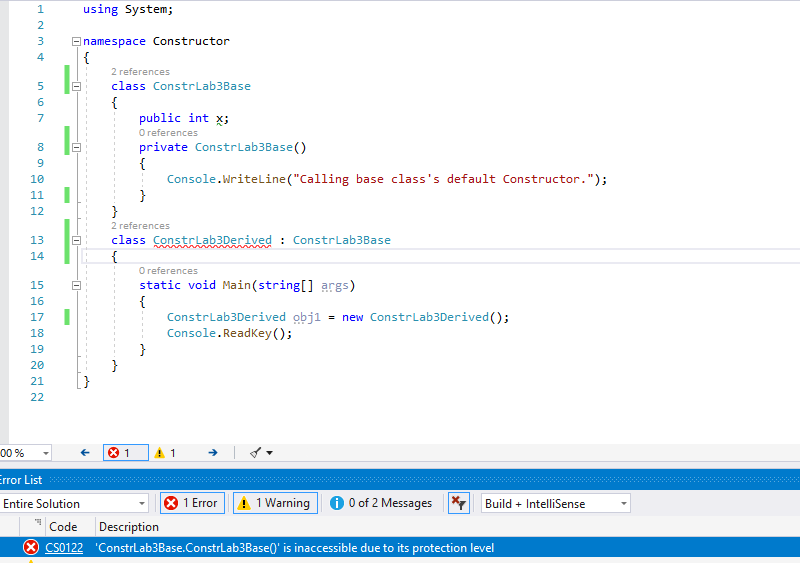The image size is (800, 563).
Task: Collapse the class ConstrLab3Base outline toggle
Action: click(x=77, y=86)
